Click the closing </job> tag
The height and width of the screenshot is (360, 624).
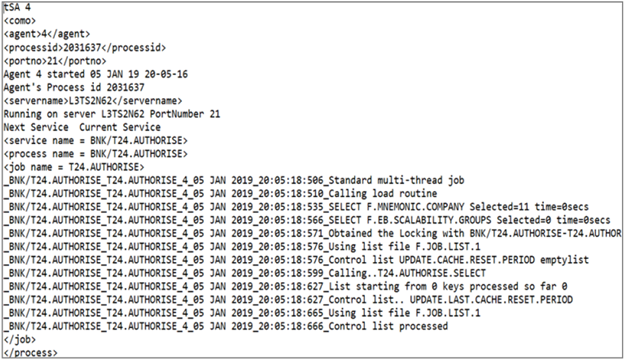20,339
